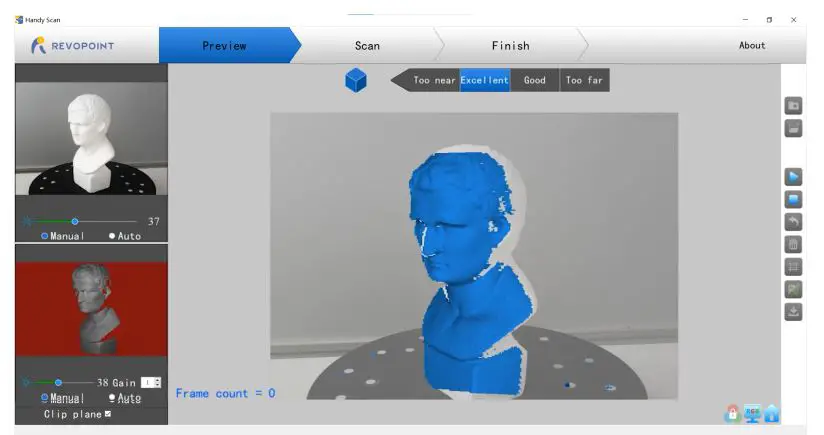Click the export download icon

coord(793,312)
